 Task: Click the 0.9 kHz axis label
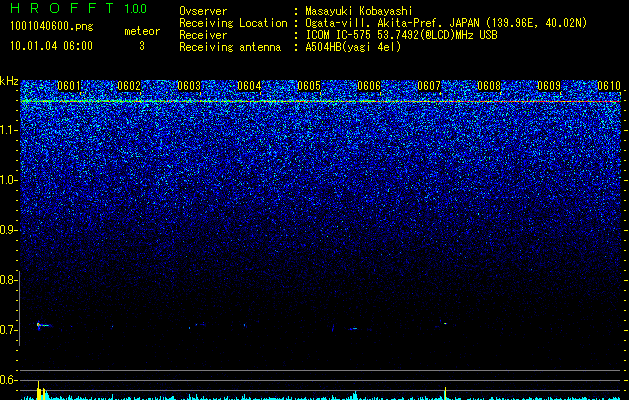pyautogui.click(x=8, y=230)
